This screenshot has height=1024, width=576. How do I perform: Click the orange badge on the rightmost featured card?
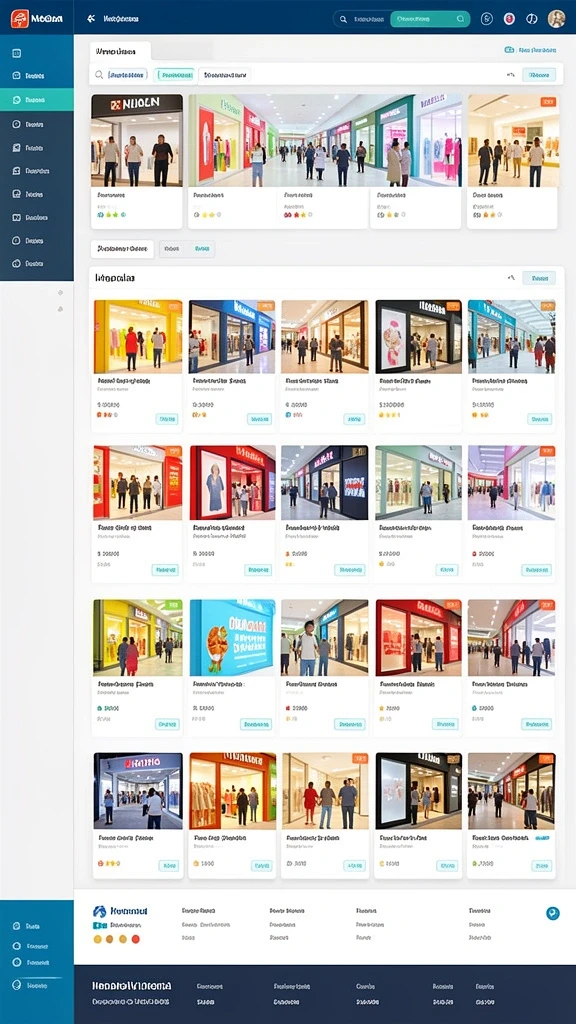coord(548,102)
